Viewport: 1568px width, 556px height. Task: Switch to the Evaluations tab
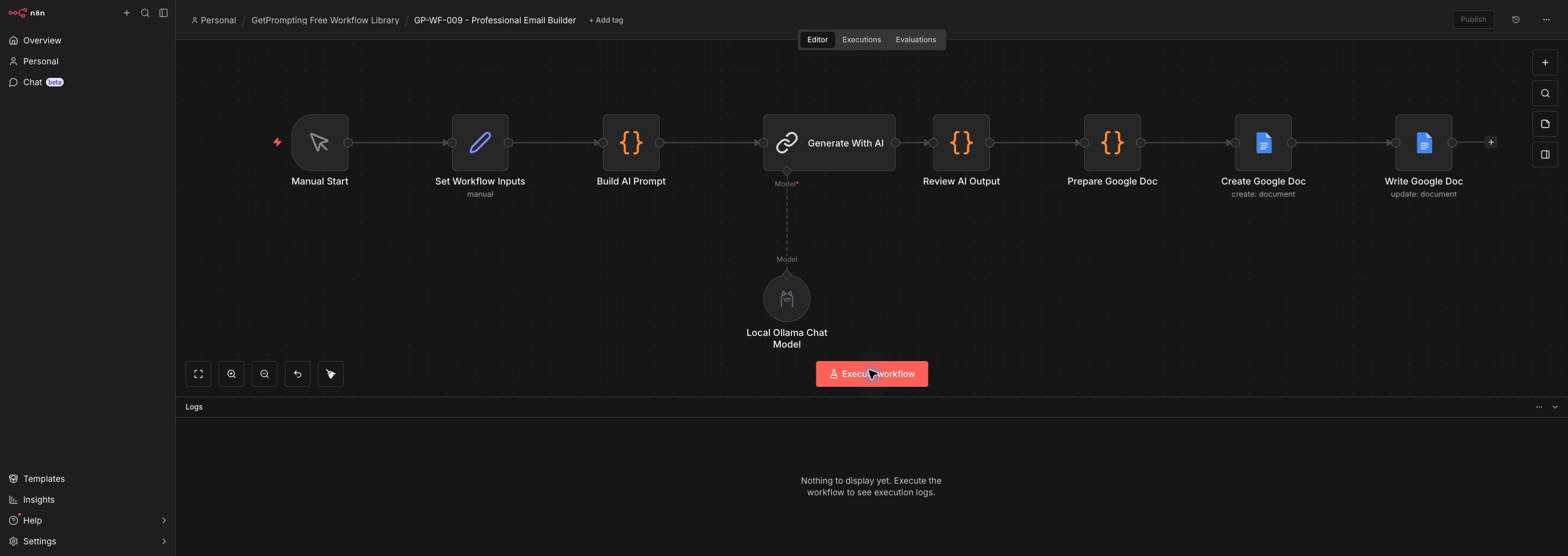point(916,40)
